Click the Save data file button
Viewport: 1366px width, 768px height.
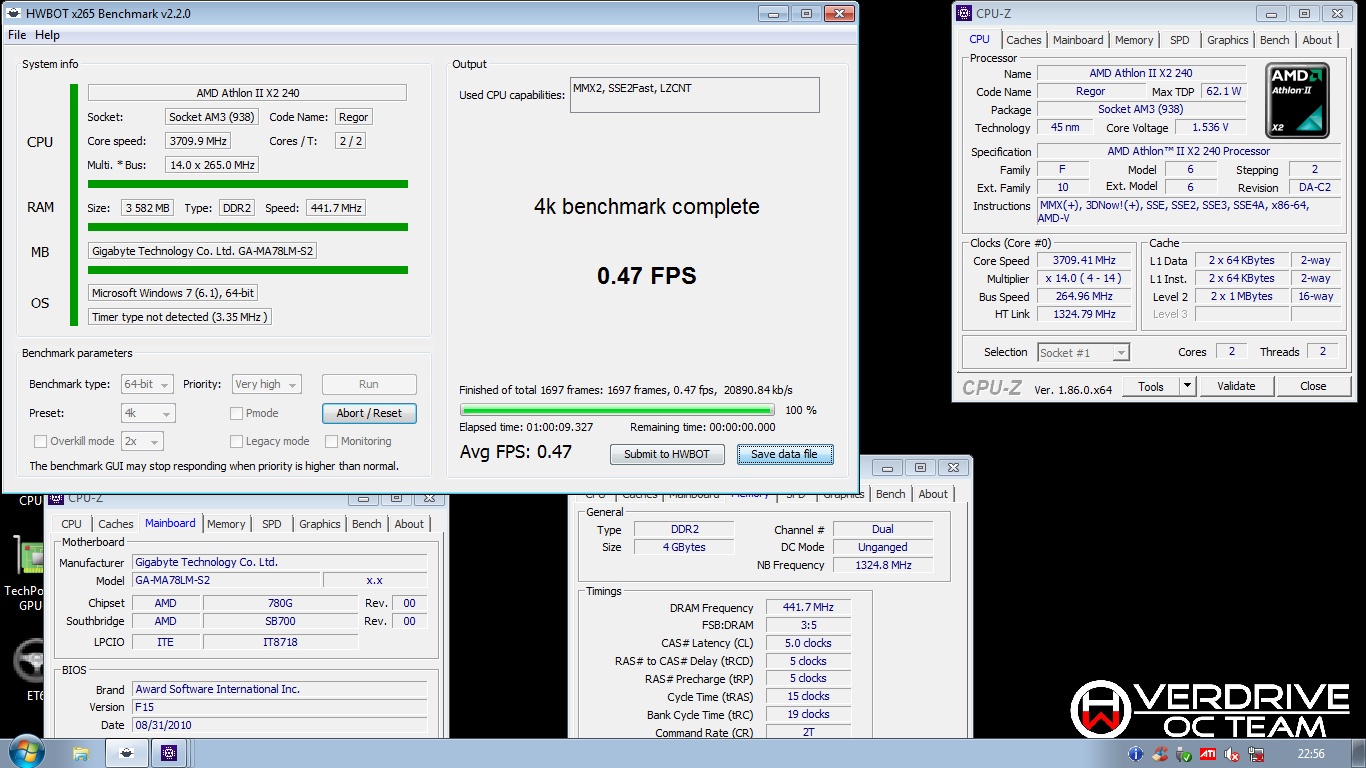(x=784, y=454)
